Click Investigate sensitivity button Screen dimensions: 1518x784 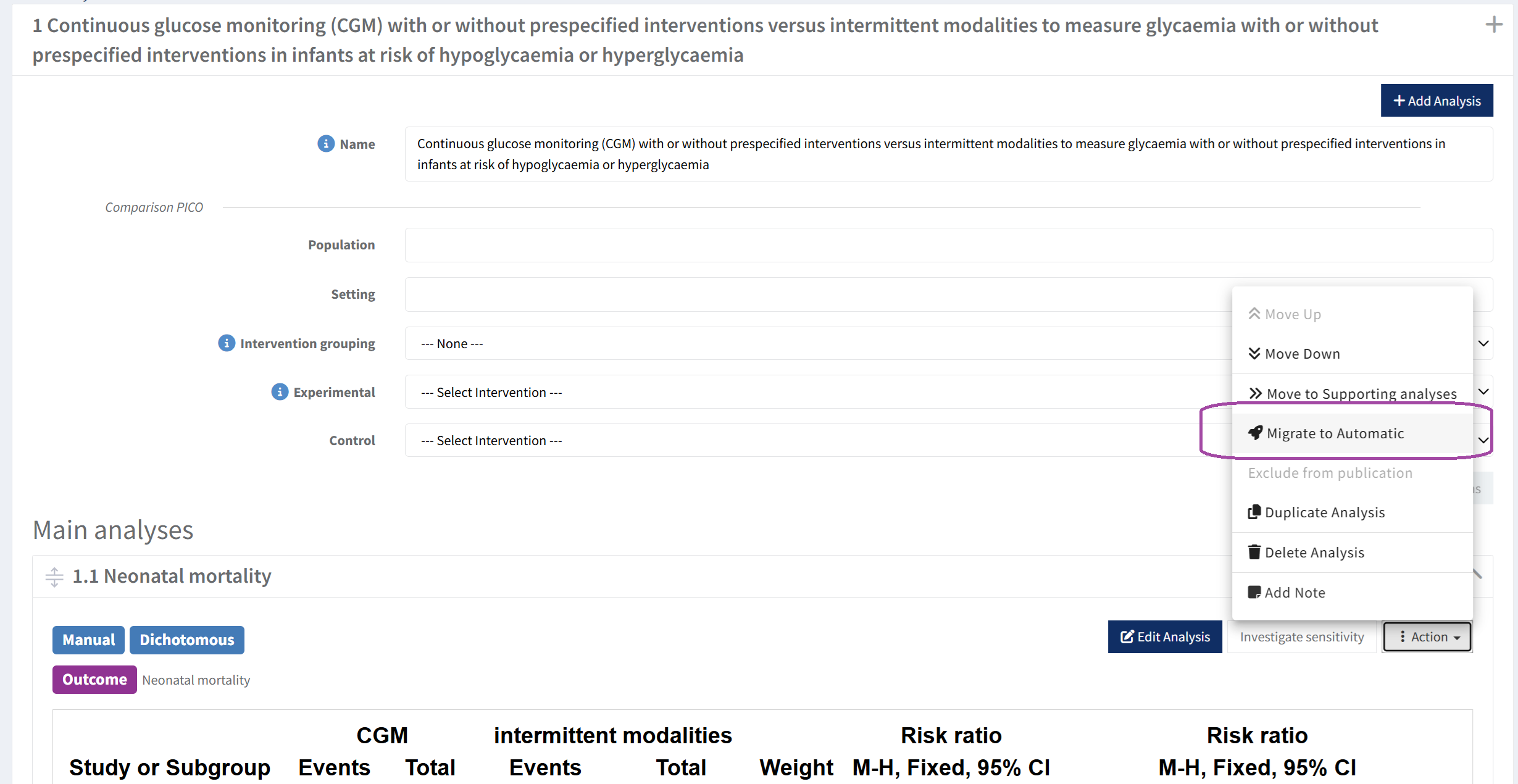(x=1302, y=636)
